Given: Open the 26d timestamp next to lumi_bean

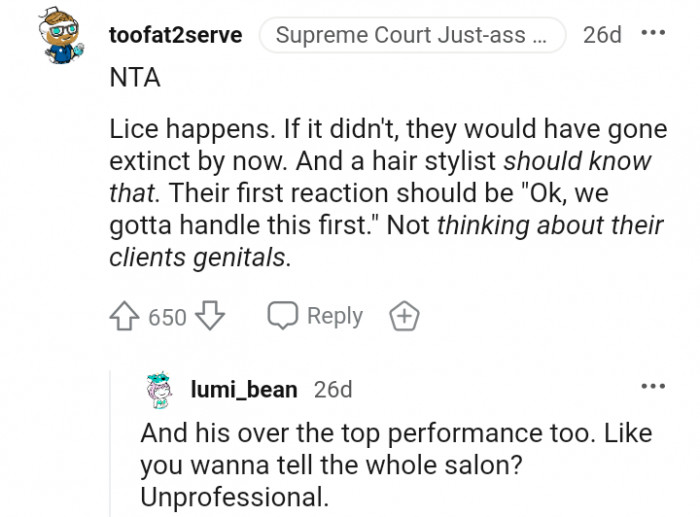Looking at the screenshot, I should coord(333,389).
